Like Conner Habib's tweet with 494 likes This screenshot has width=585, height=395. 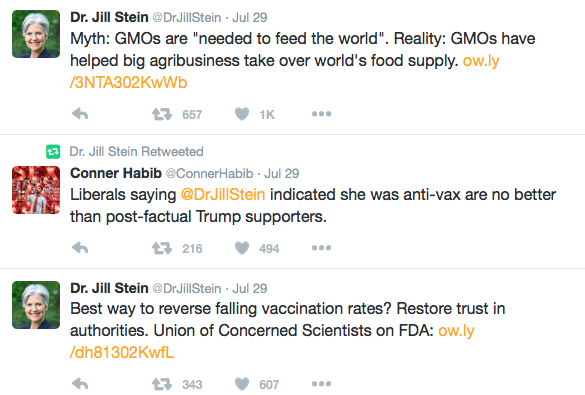242,248
